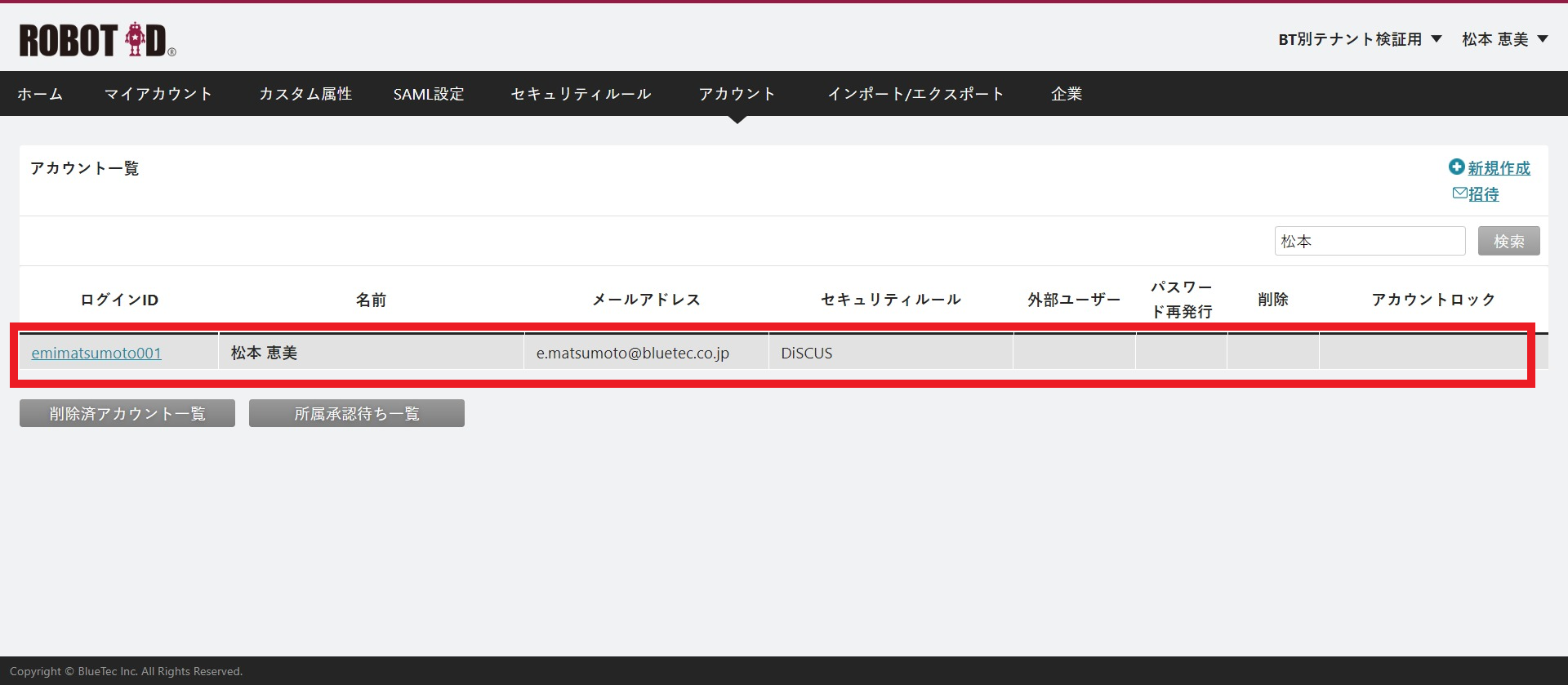The height and width of the screenshot is (685, 1568).
Task: Open the マイアカウント menu item
Action: (x=158, y=94)
